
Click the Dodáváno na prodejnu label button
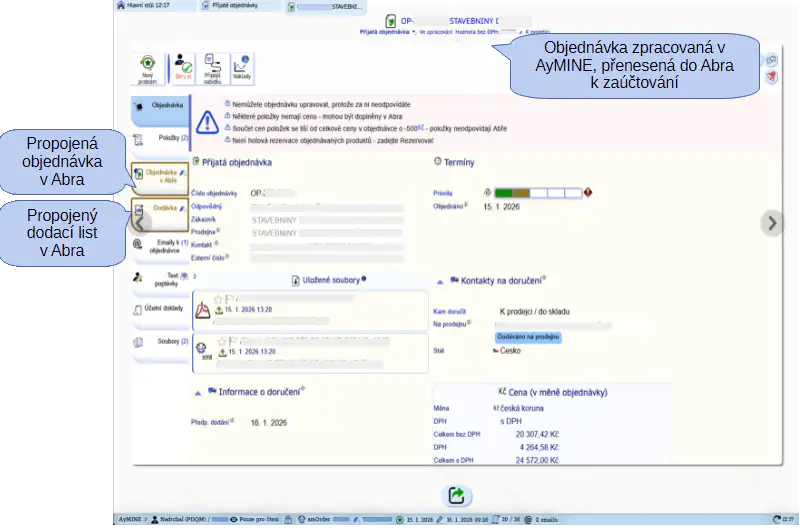528,338
